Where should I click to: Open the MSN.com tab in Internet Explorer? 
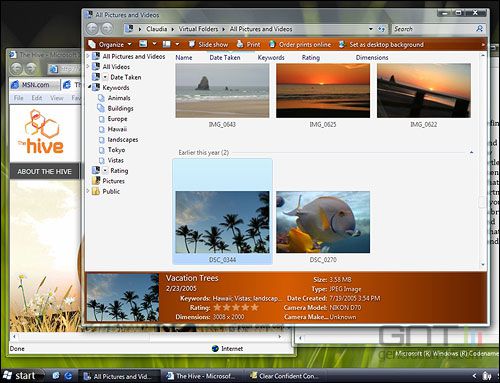35,85
